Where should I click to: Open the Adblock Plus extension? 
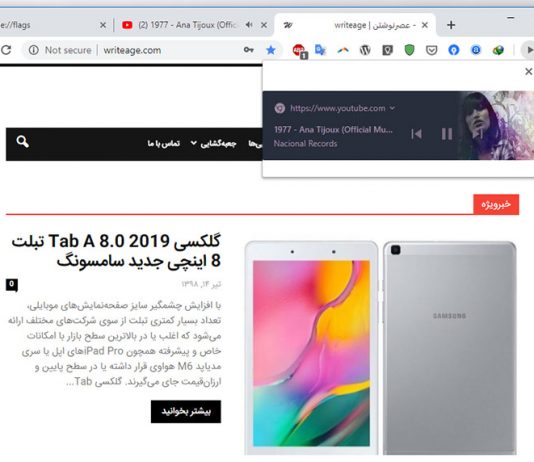pyautogui.click(x=300, y=51)
